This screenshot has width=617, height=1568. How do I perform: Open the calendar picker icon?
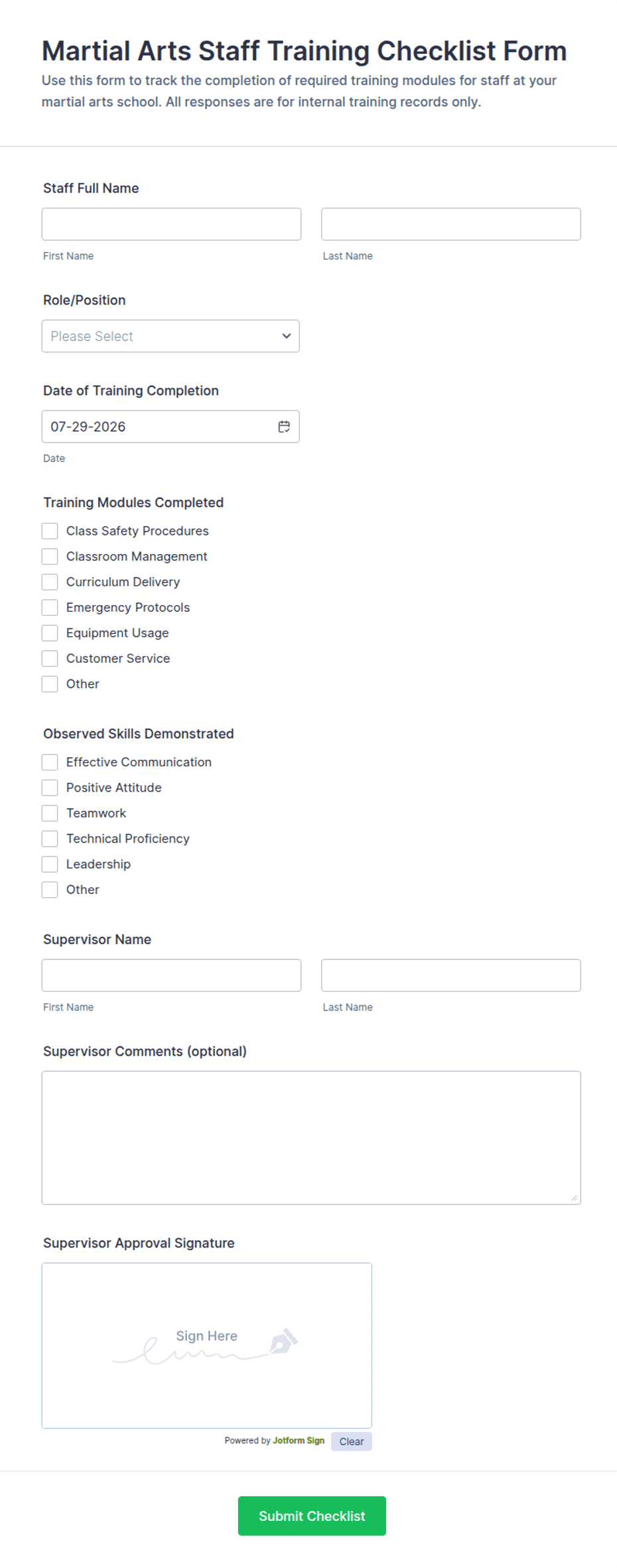284,427
